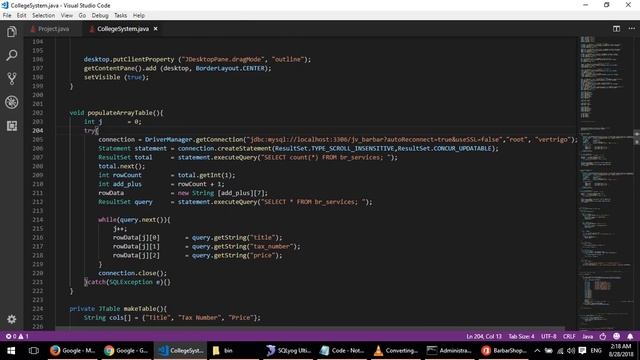
Task: Open the Extensions view
Action: tap(12, 126)
